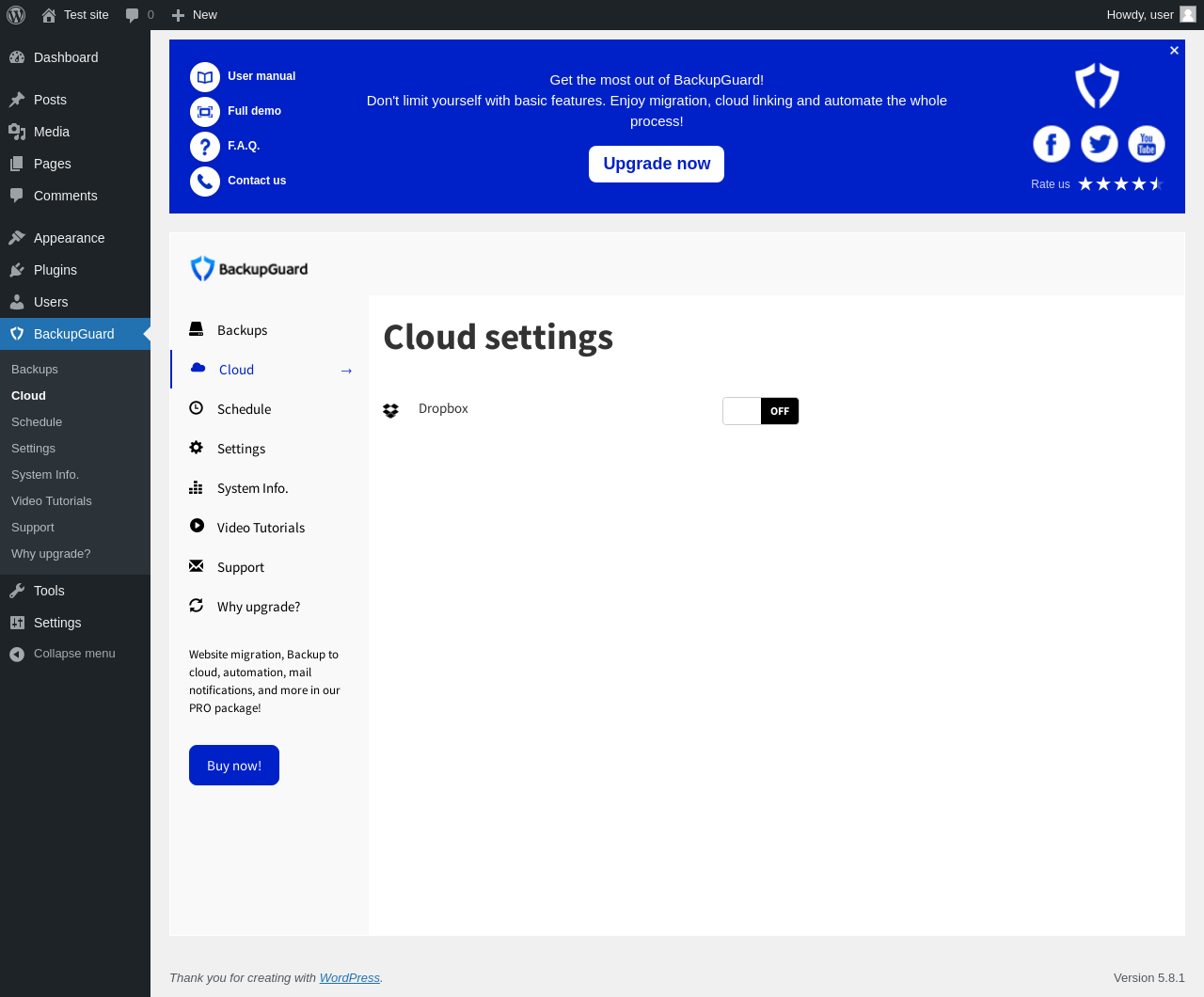Switch to the Settings tab in BackupGuard panel
Screen dimensions: 1204x997
(269, 449)
